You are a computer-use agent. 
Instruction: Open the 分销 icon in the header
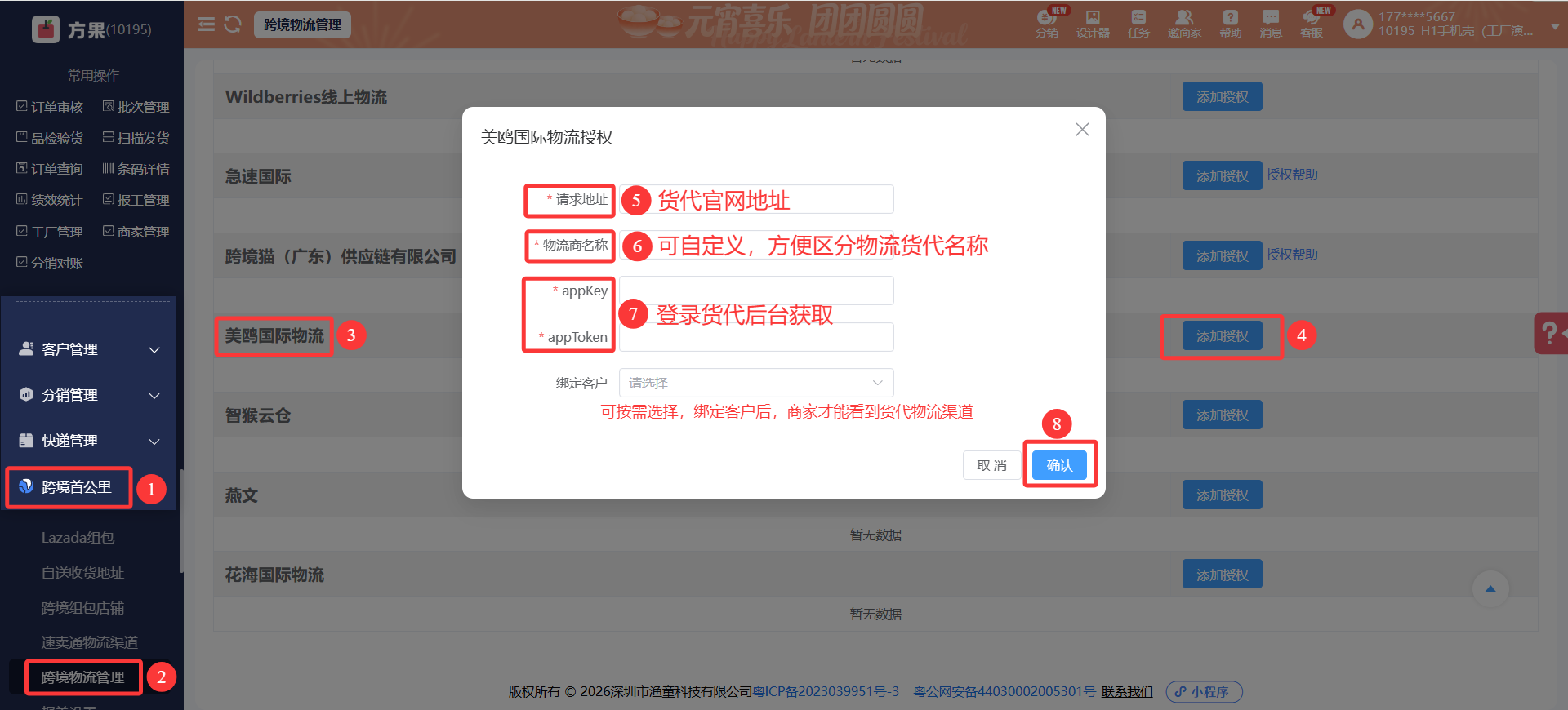pos(1047,24)
